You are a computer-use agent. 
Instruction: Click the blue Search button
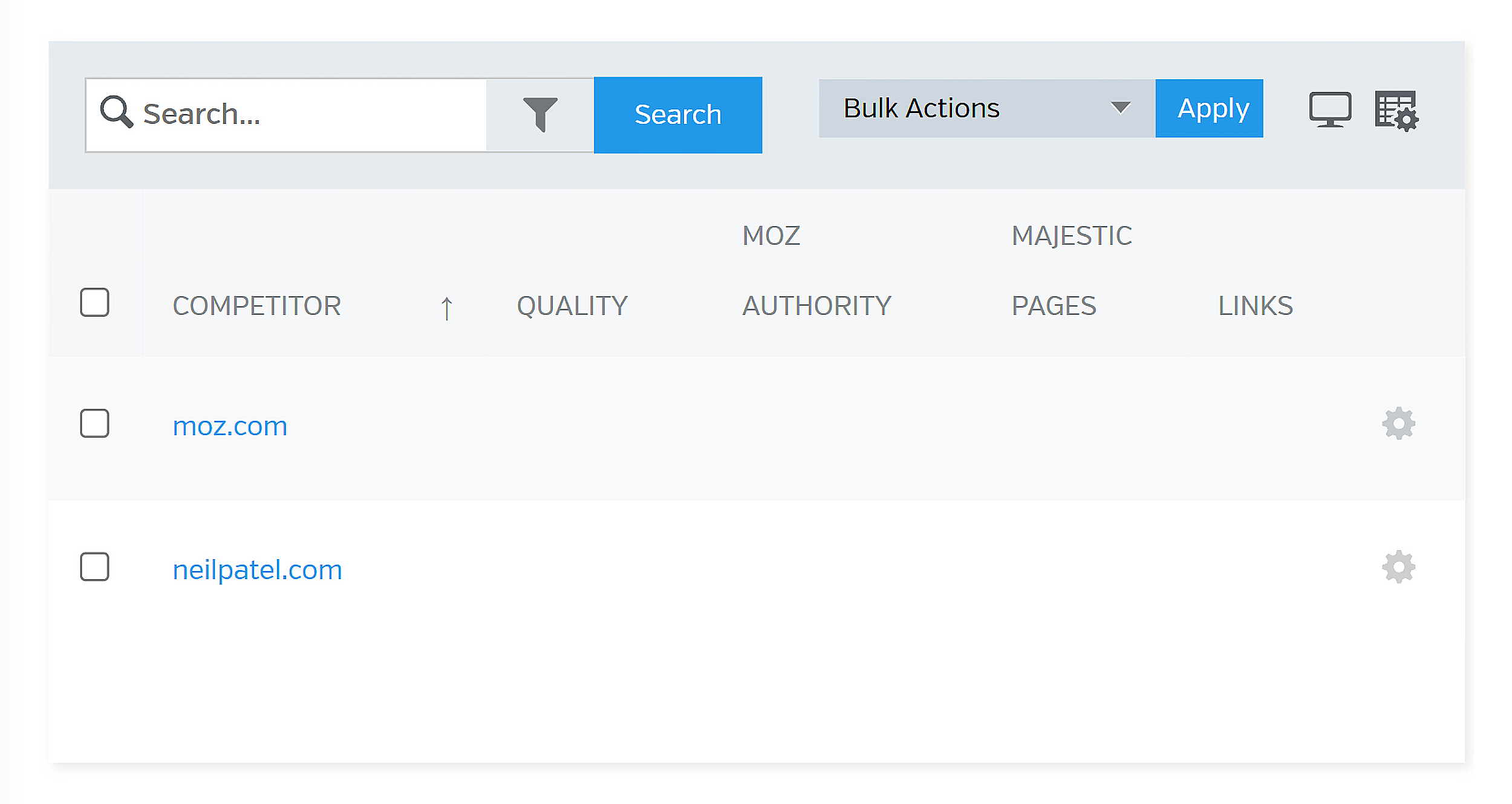[677, 115]
